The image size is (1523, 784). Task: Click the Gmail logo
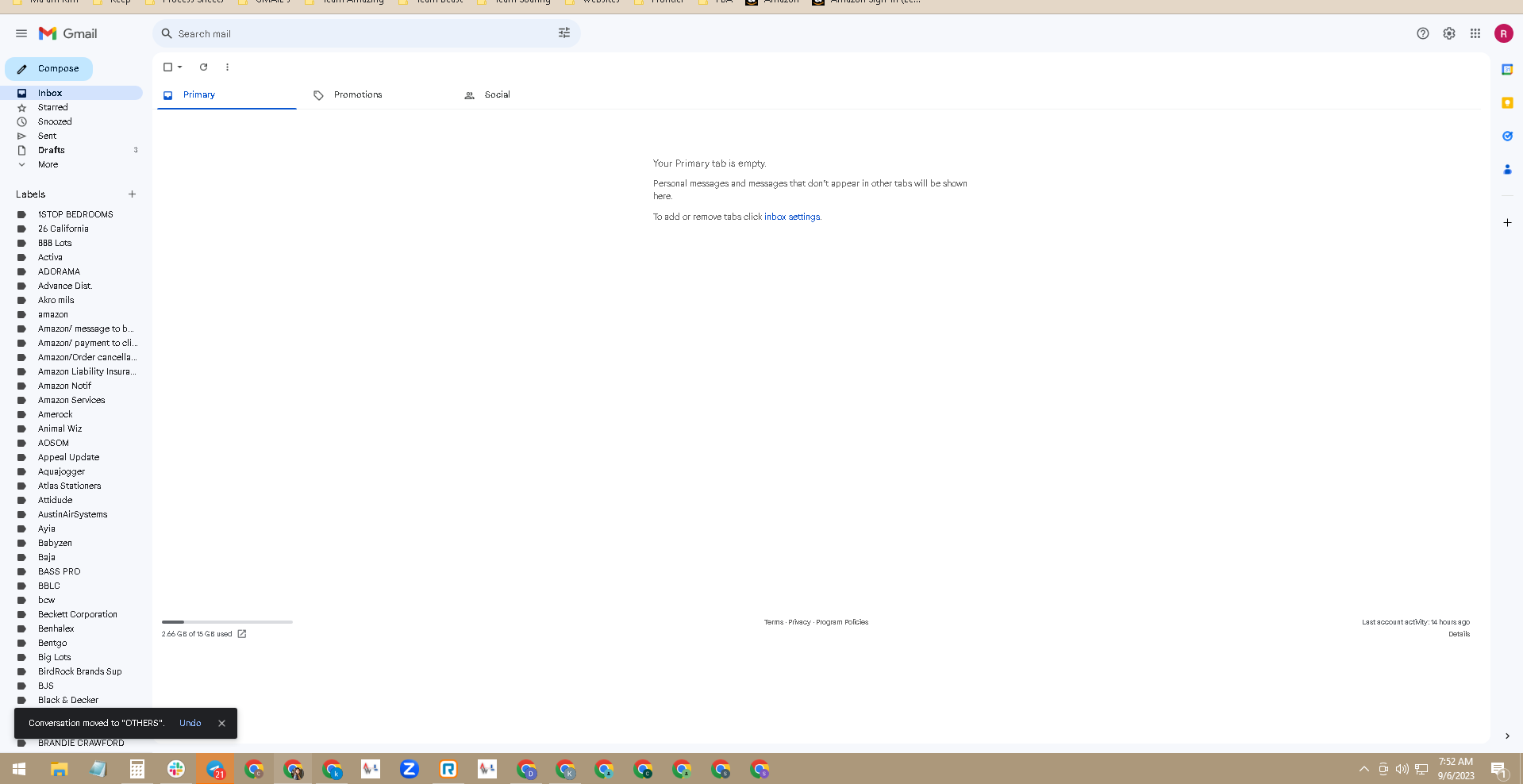pyautogui.click(x=68, y=33)
